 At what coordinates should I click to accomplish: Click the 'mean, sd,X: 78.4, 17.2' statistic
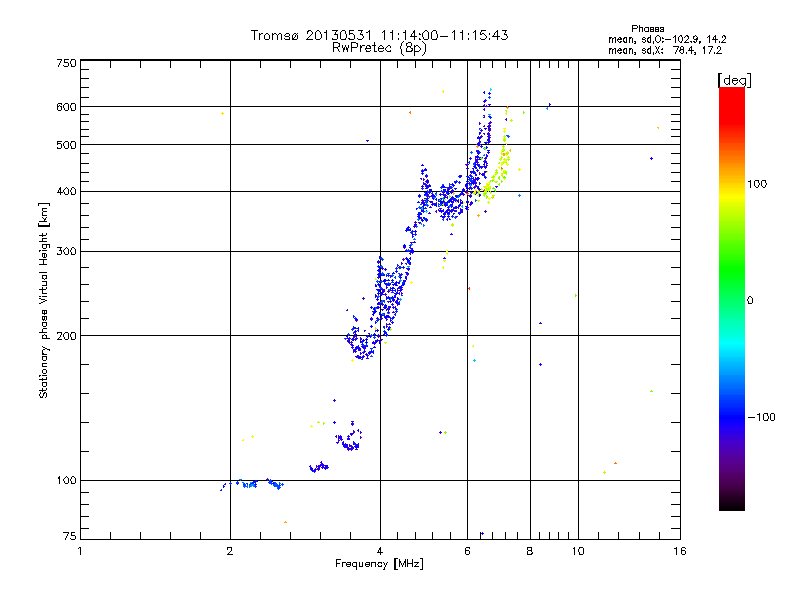click(665, 50)
